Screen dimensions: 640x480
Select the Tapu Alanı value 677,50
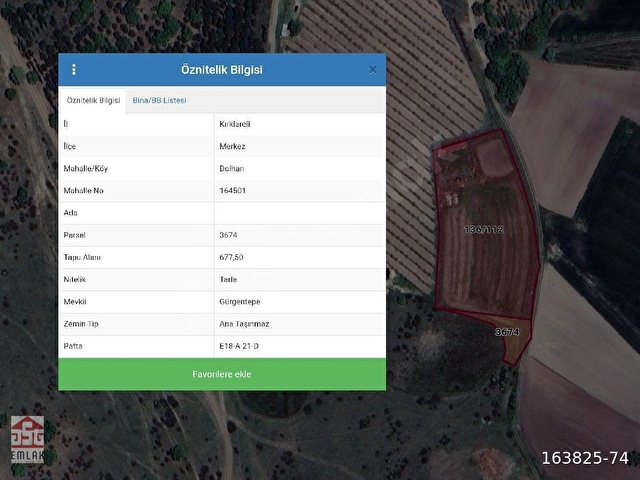[231, 257]
